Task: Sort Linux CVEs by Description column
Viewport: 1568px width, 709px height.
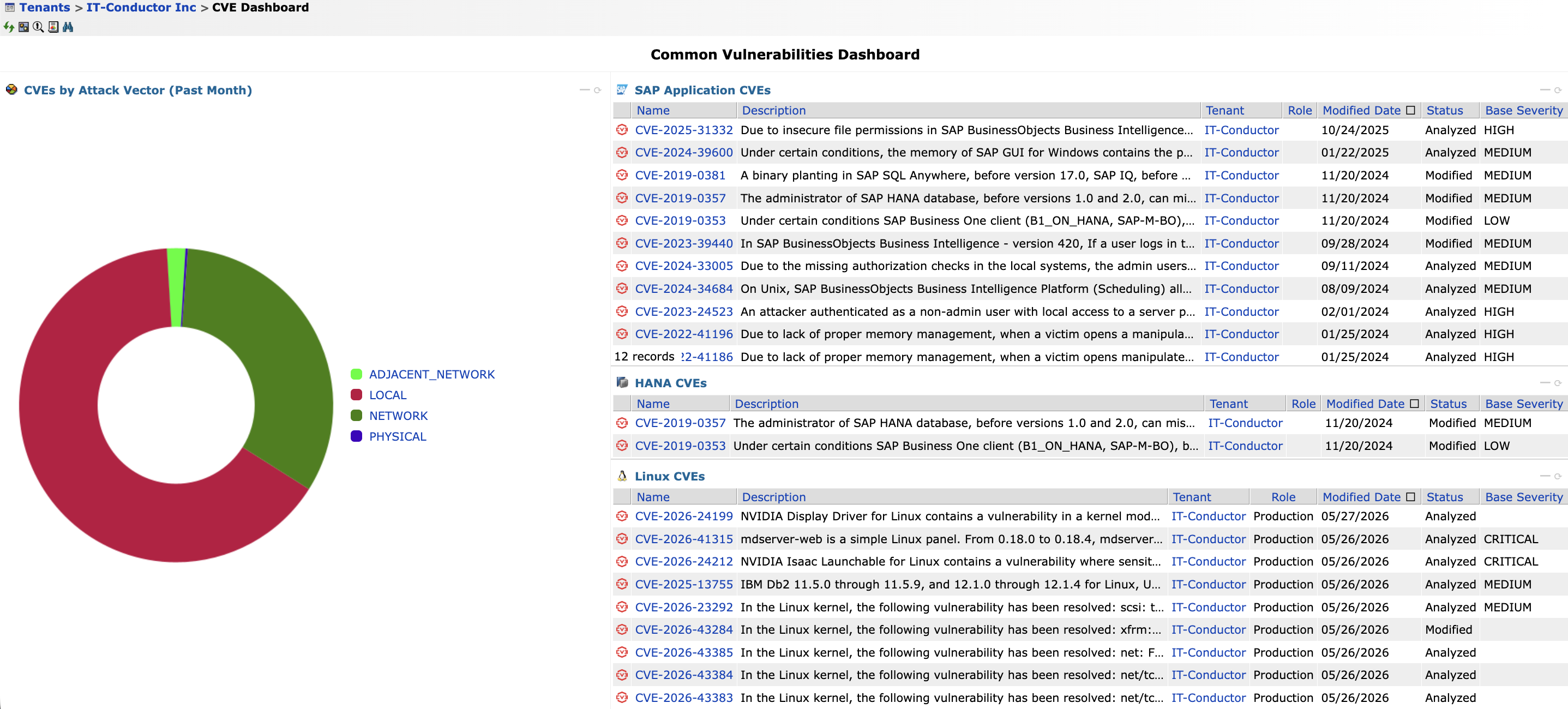Action: point(774,497)
